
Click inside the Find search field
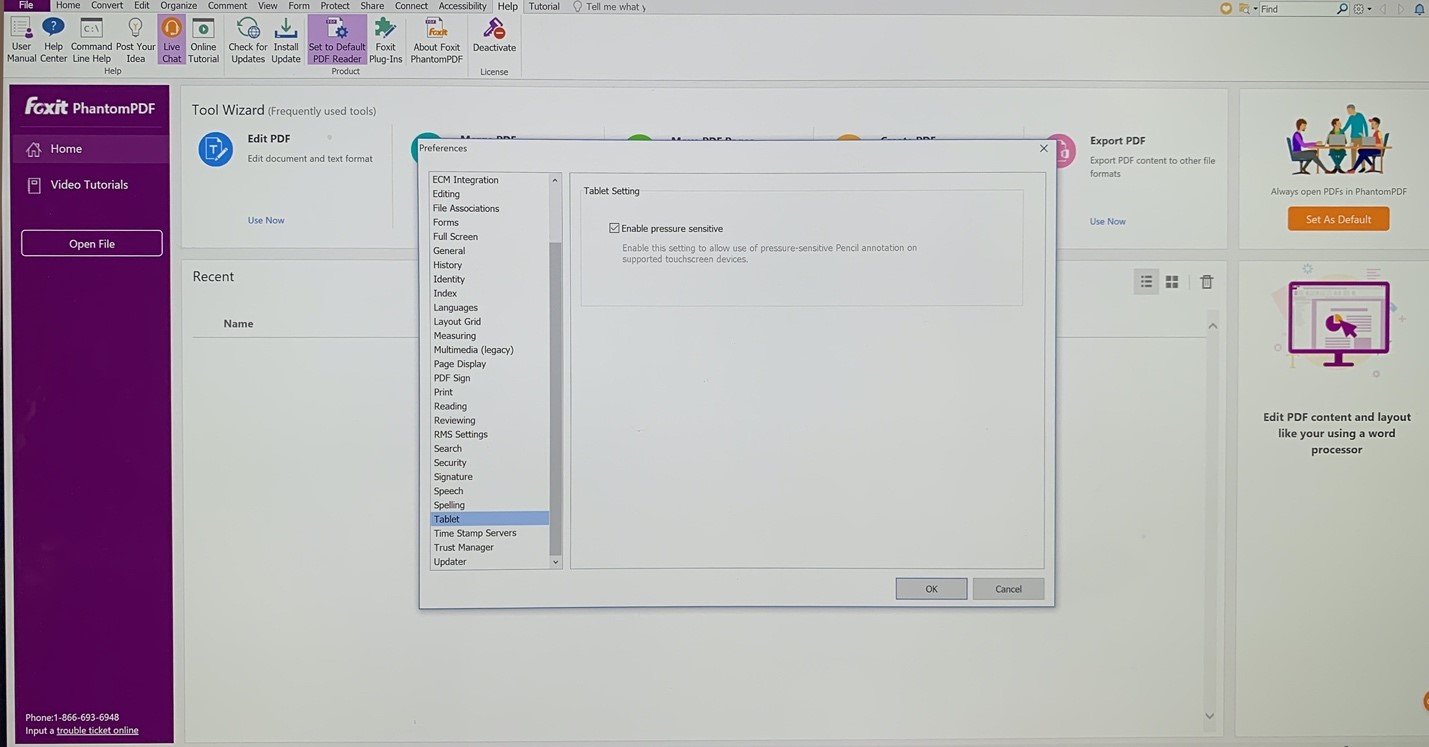click(x=1297, y=8)
